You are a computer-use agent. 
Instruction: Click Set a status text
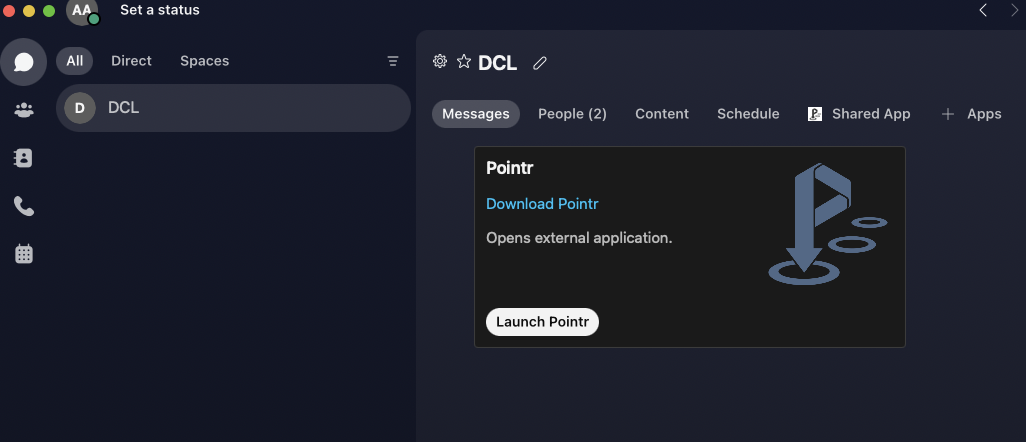(x=160, y=10)
